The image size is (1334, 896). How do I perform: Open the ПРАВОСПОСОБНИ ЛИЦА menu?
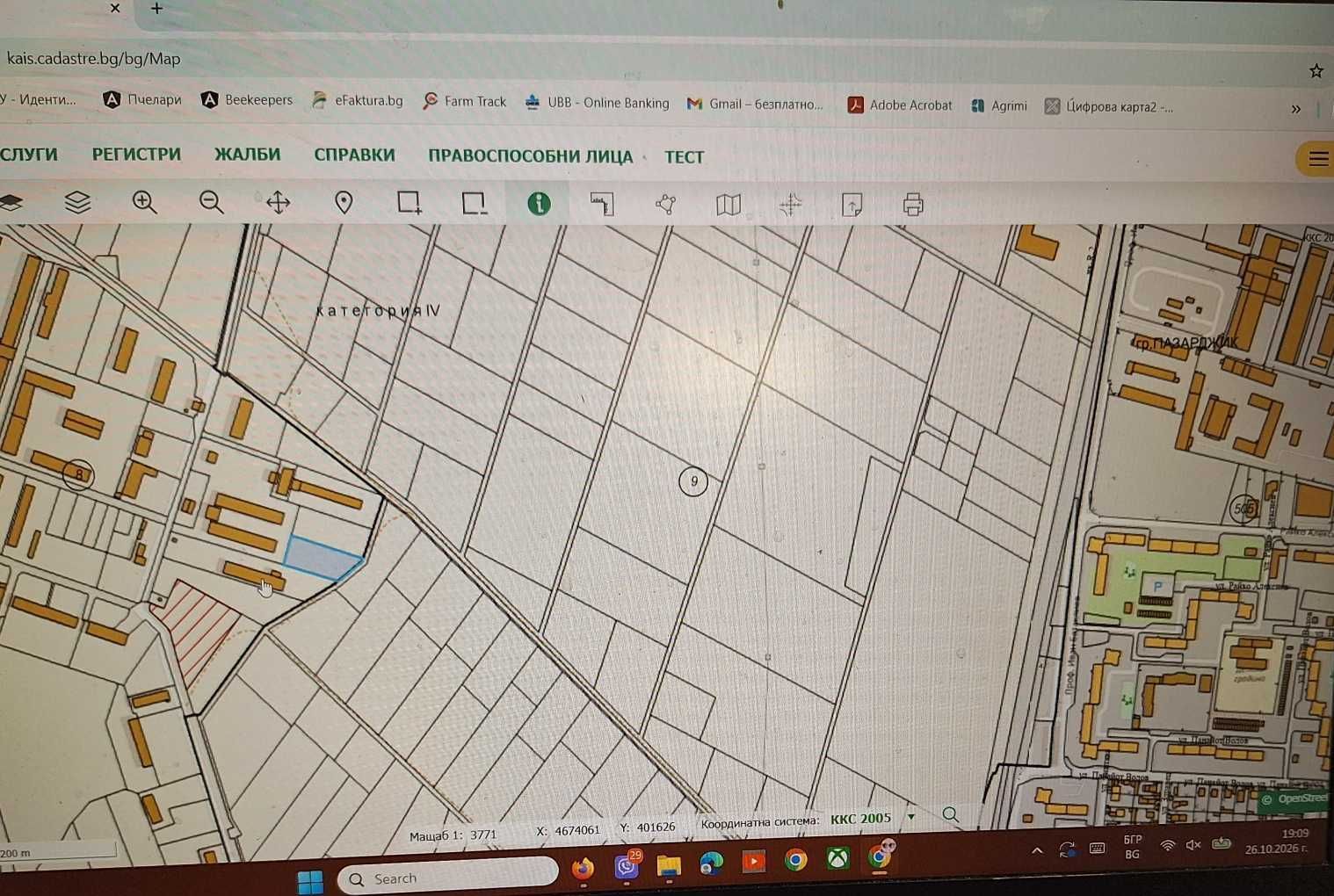[x=530, y=156]
